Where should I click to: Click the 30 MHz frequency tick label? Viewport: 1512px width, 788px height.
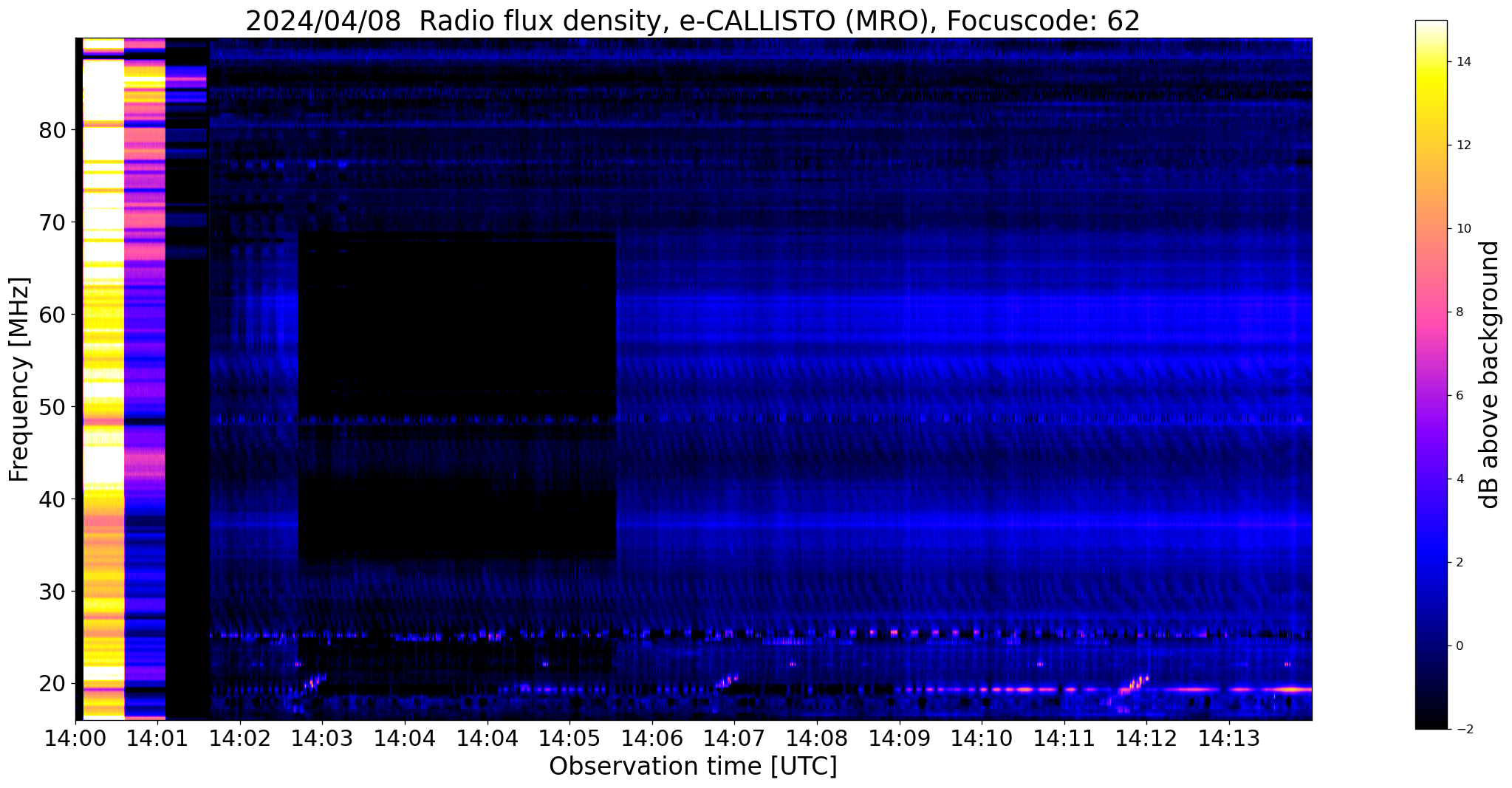point(52,592)
